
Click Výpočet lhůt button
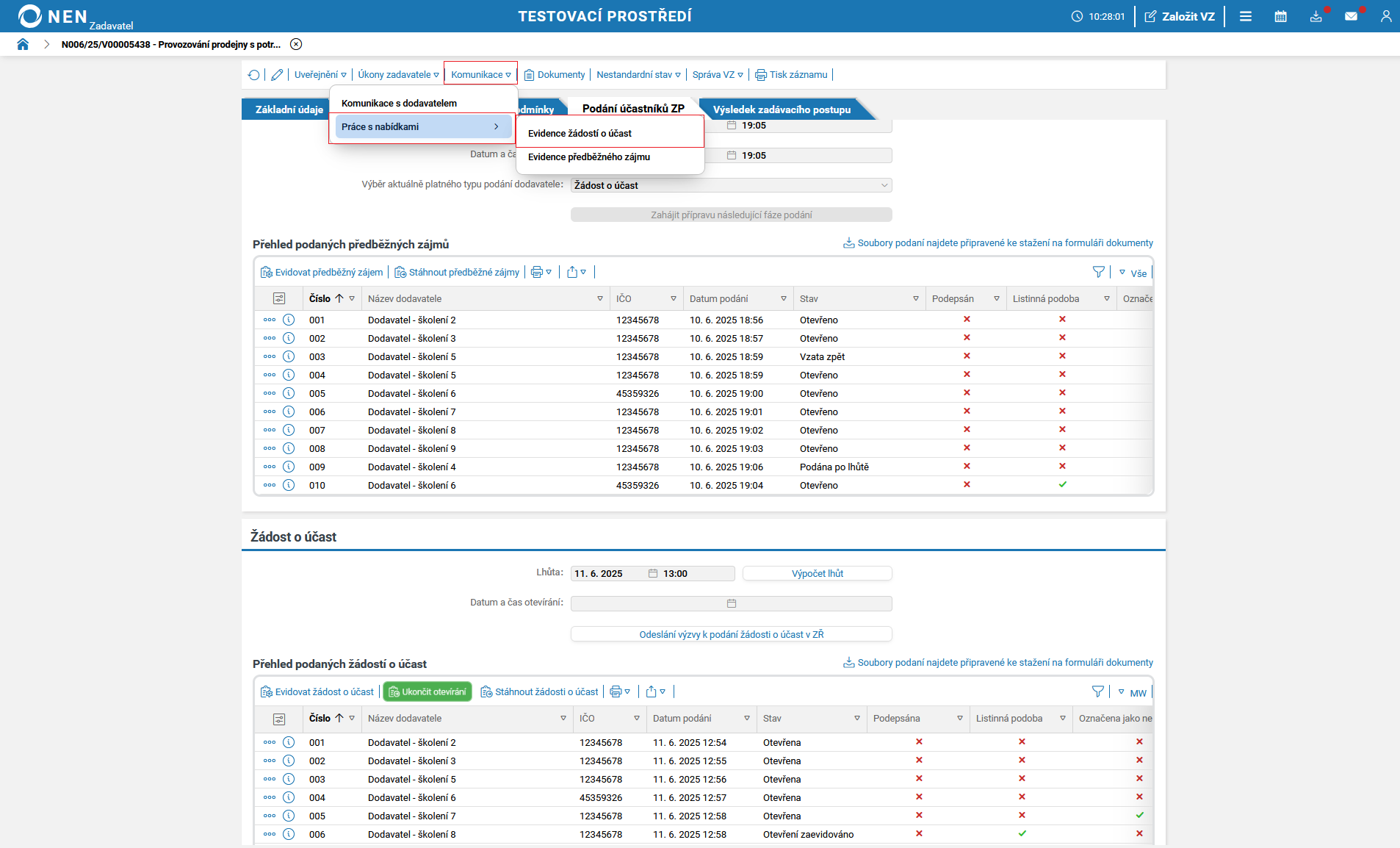click(x=818, y=574)
